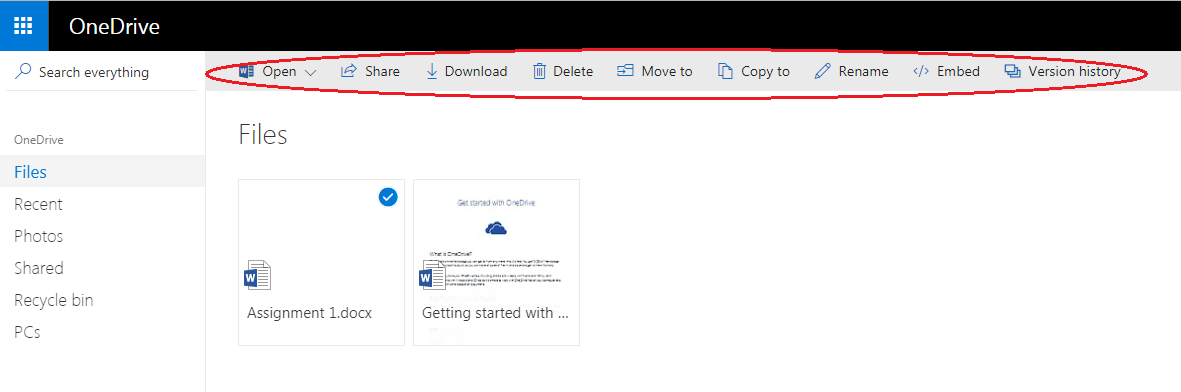Click the Embed code brackets icon
Viewport: 1181px width, 392px height.
coord(920,72)
